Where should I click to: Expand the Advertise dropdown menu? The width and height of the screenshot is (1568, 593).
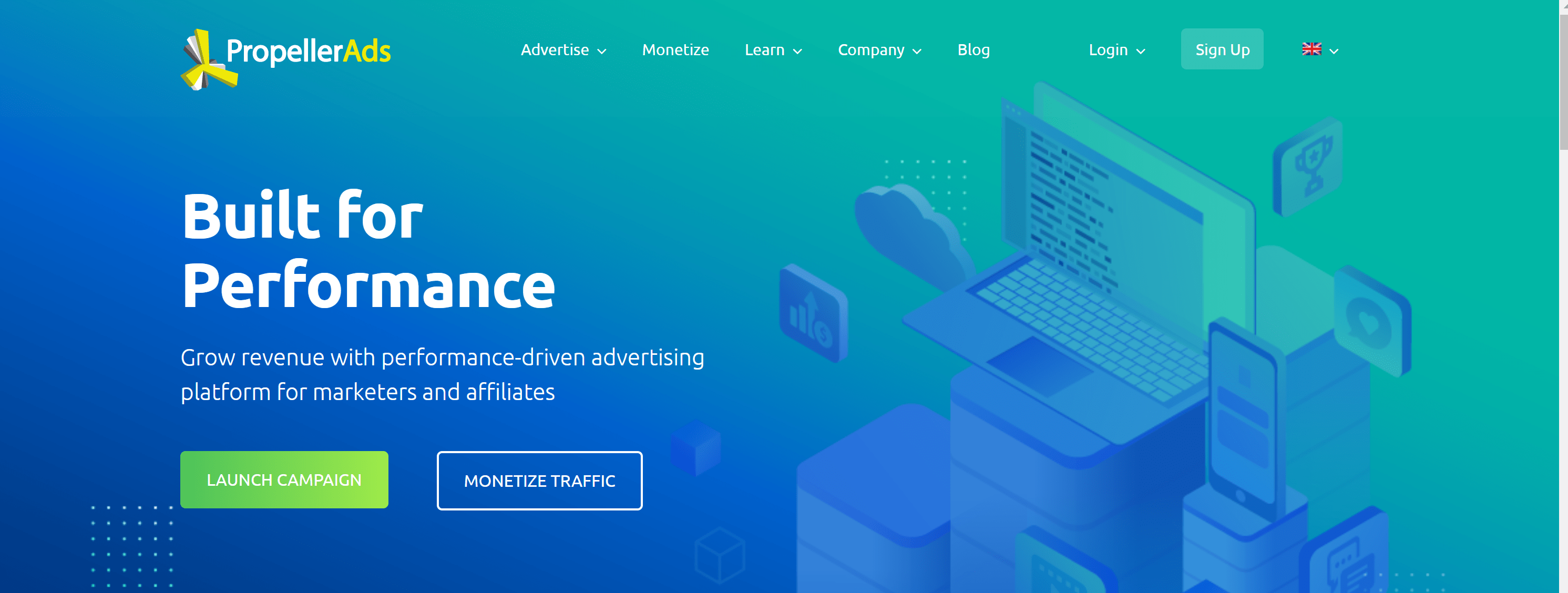tap(562, 48)
